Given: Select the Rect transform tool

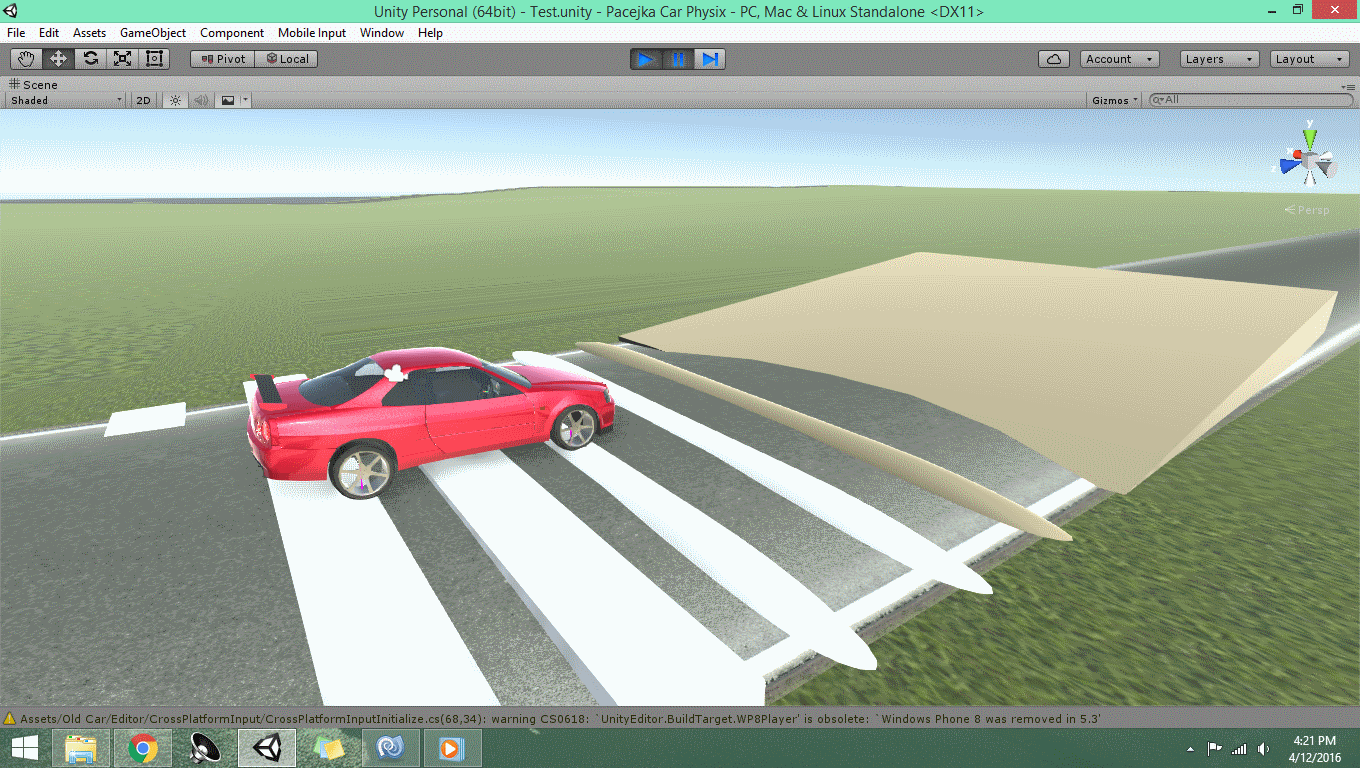Looking at the screenshot, I should pyautogui.click(x=154, y=59).
